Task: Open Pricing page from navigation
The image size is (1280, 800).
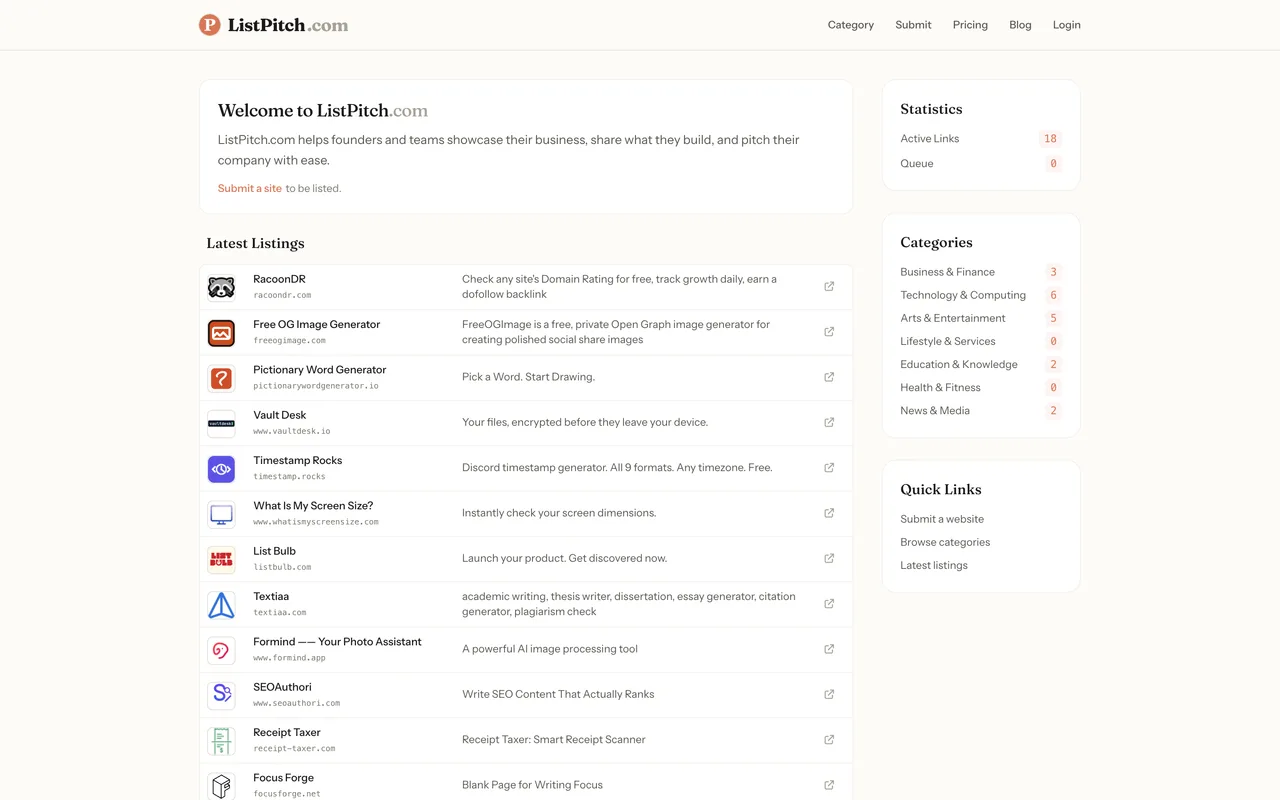Action: [970, 25]
